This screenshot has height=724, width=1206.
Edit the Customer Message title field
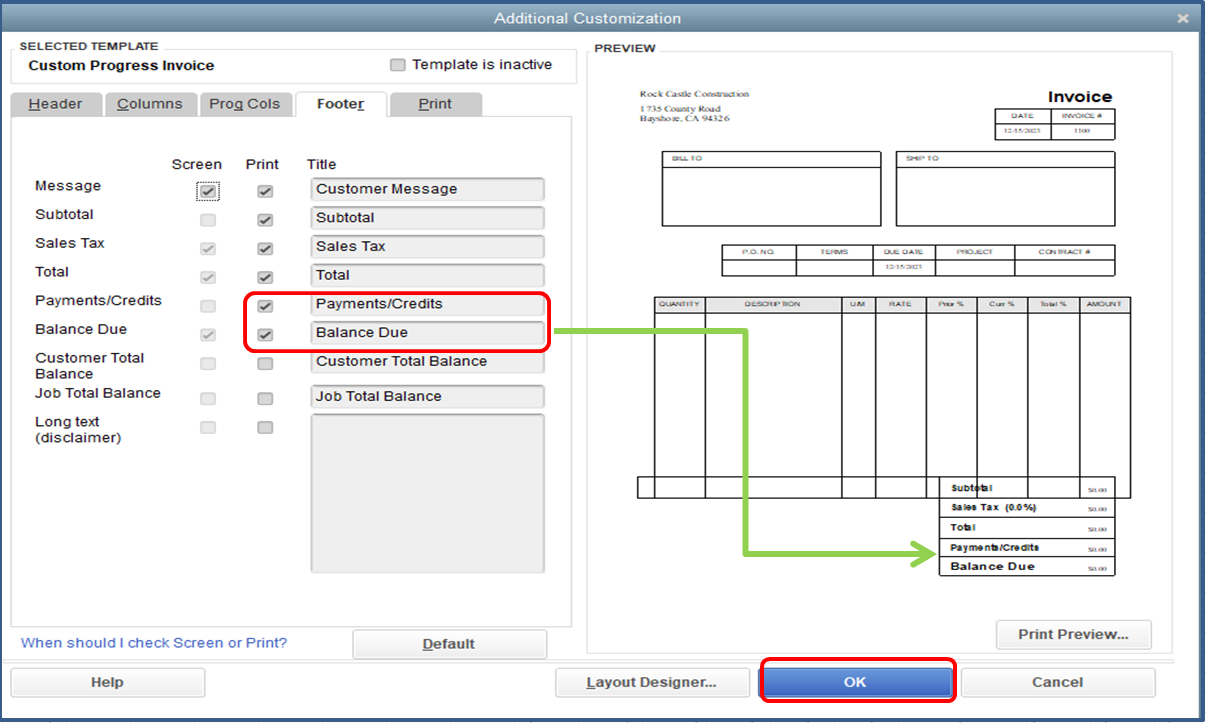[x=427, y=189]
